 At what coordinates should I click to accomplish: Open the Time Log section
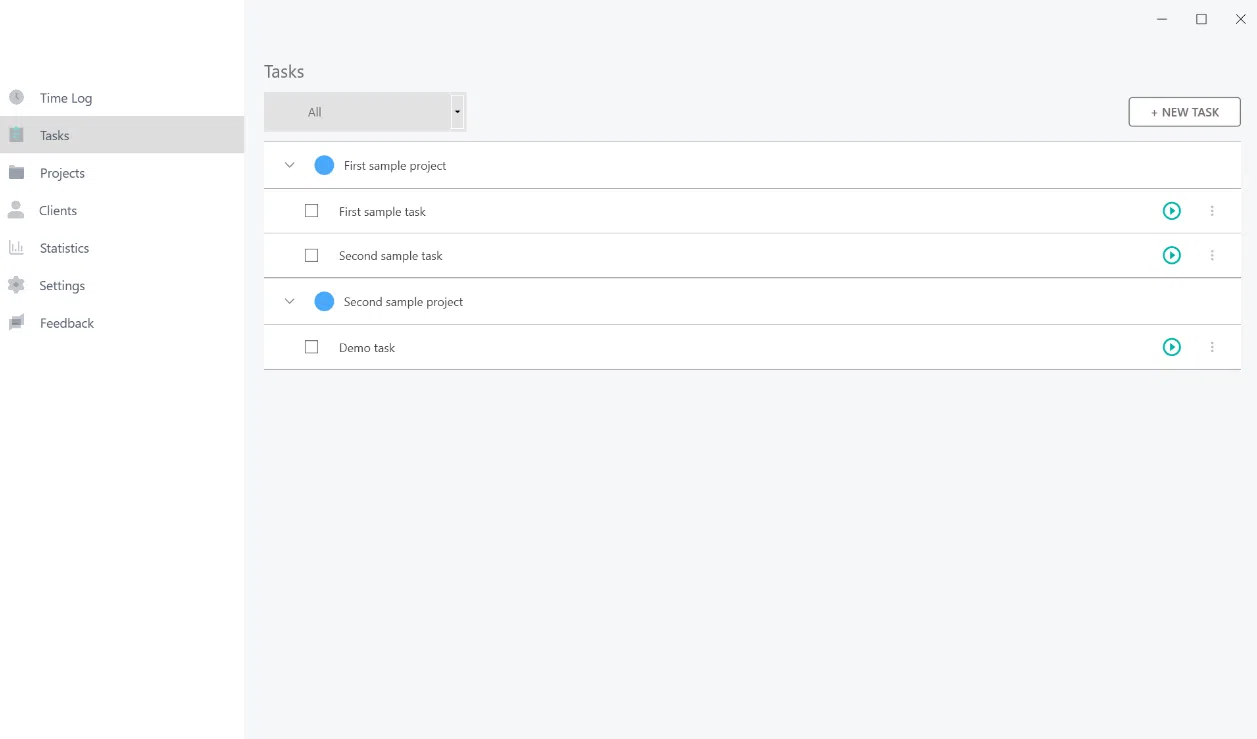click(65, 97)
